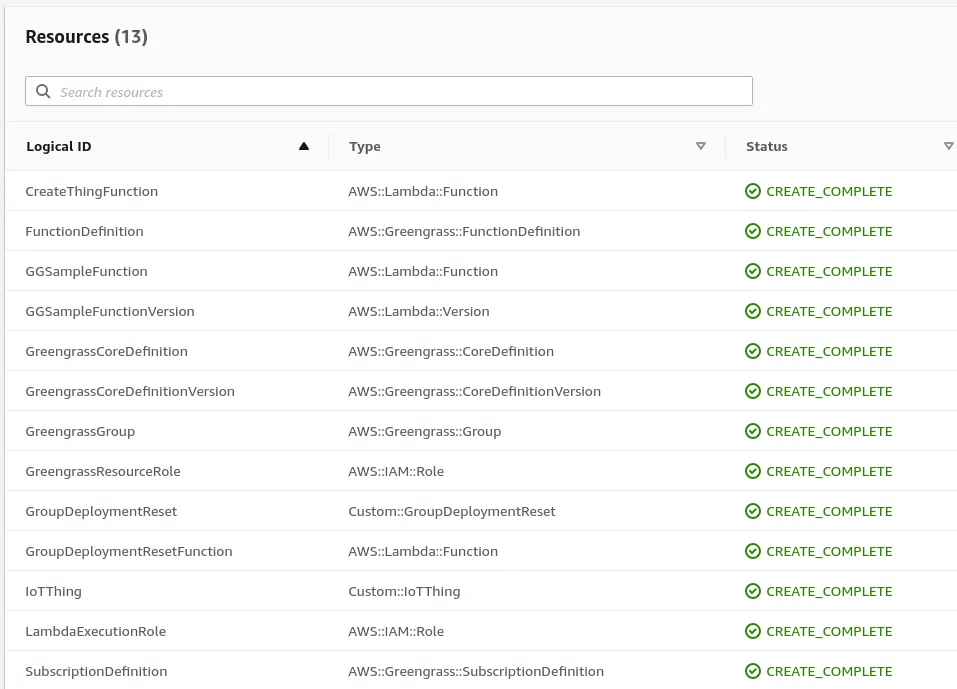This screenshot has width=957, height=689.
Task: Select the GroupDeploymentResetFunction logical ID
Action: click(x=129, y=551)
